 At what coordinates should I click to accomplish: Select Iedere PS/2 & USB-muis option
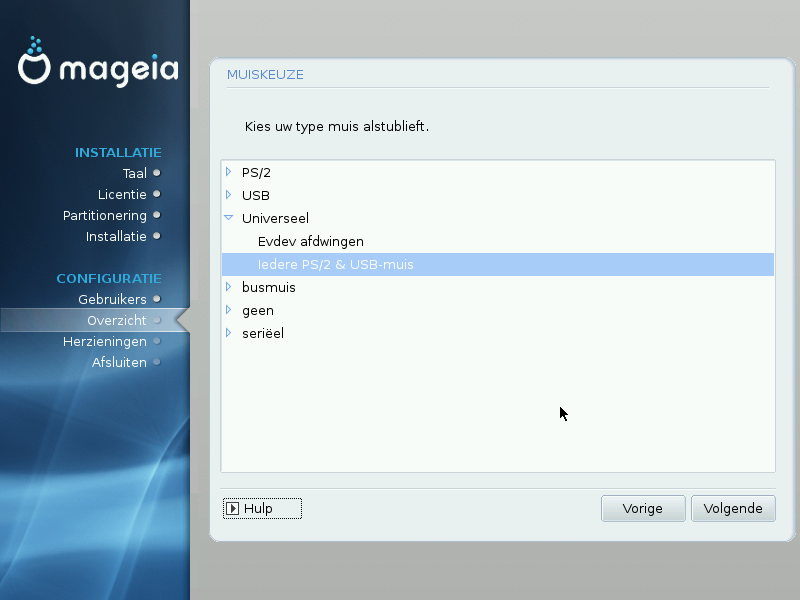pyautogui.click(x=498, y=264)
